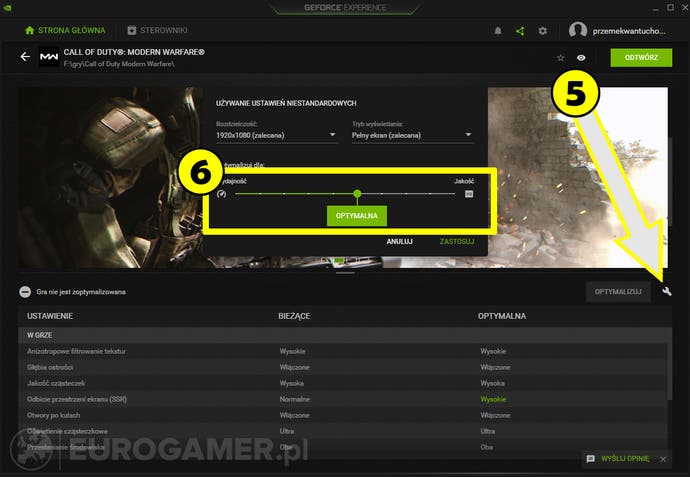Click the right game screenshot thumbnail
The height and width of the screenshot is (477, 690).
pyautogui.click(x=578, y=177)
